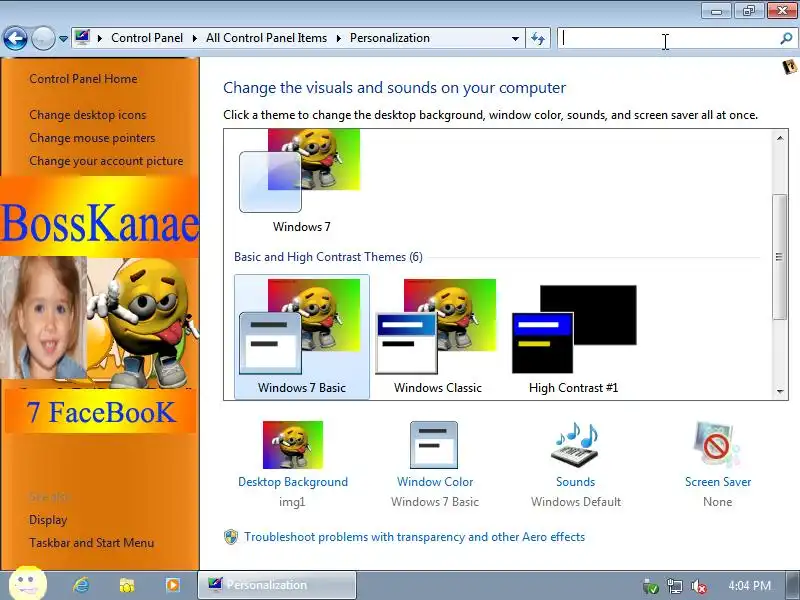Click the Window Color text link
This screenshot has width=800, height=600.
click(x=435, y=482)
